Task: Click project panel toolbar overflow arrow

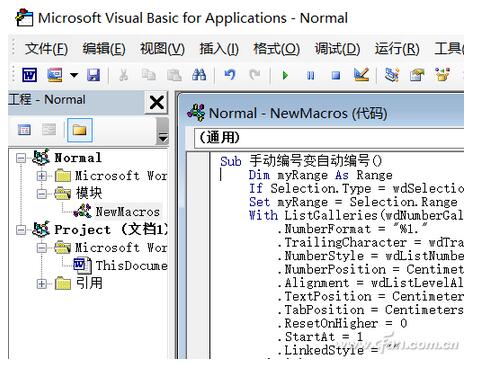Action: click(163, 137)
